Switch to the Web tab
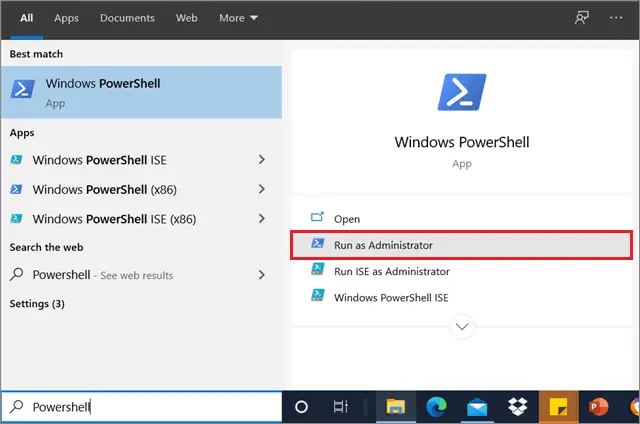The image size is (640, 424). click(187, 18)
